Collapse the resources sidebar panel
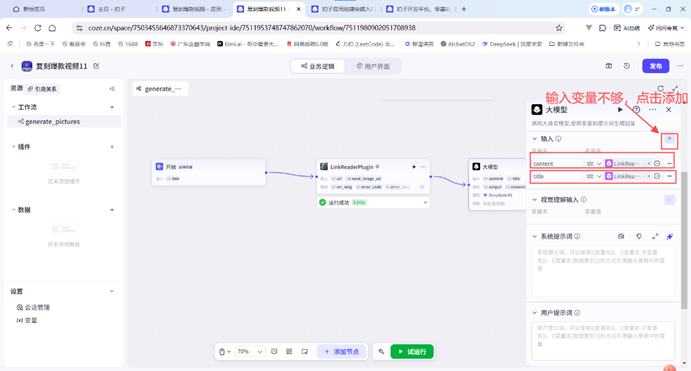 112,89
